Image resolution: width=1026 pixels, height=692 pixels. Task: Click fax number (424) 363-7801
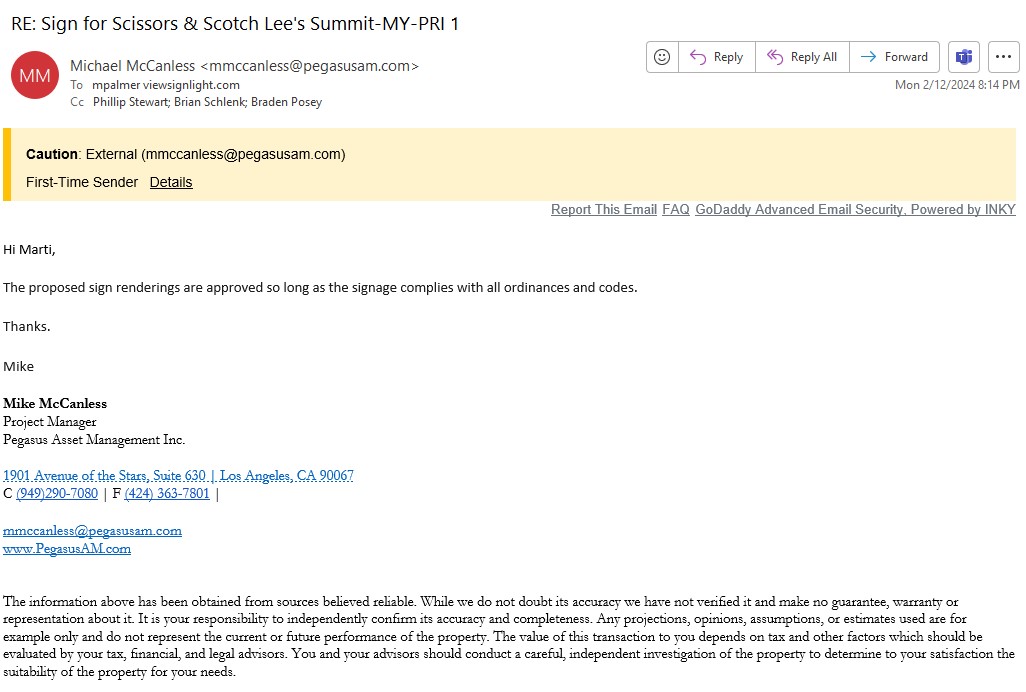click(167, 494)
